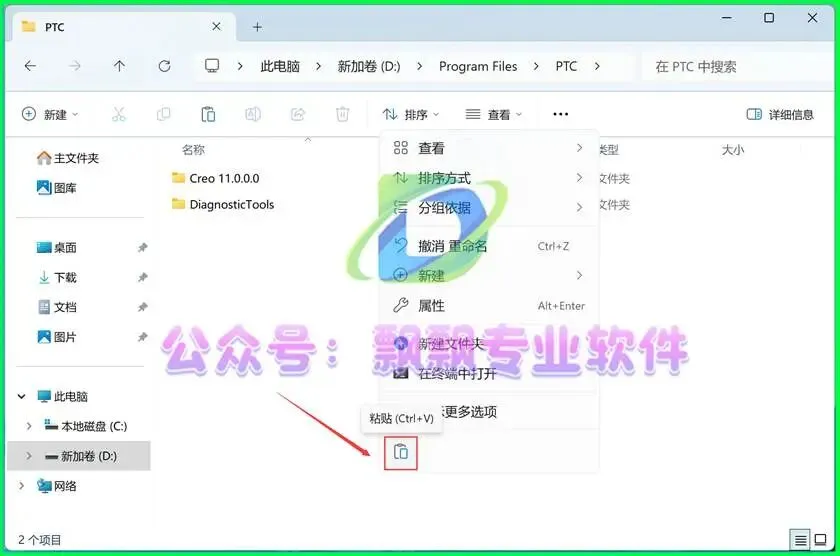Click the PTC tab title
The height and width of the screenshot is (556, 840).
click(x=55, y=27)
